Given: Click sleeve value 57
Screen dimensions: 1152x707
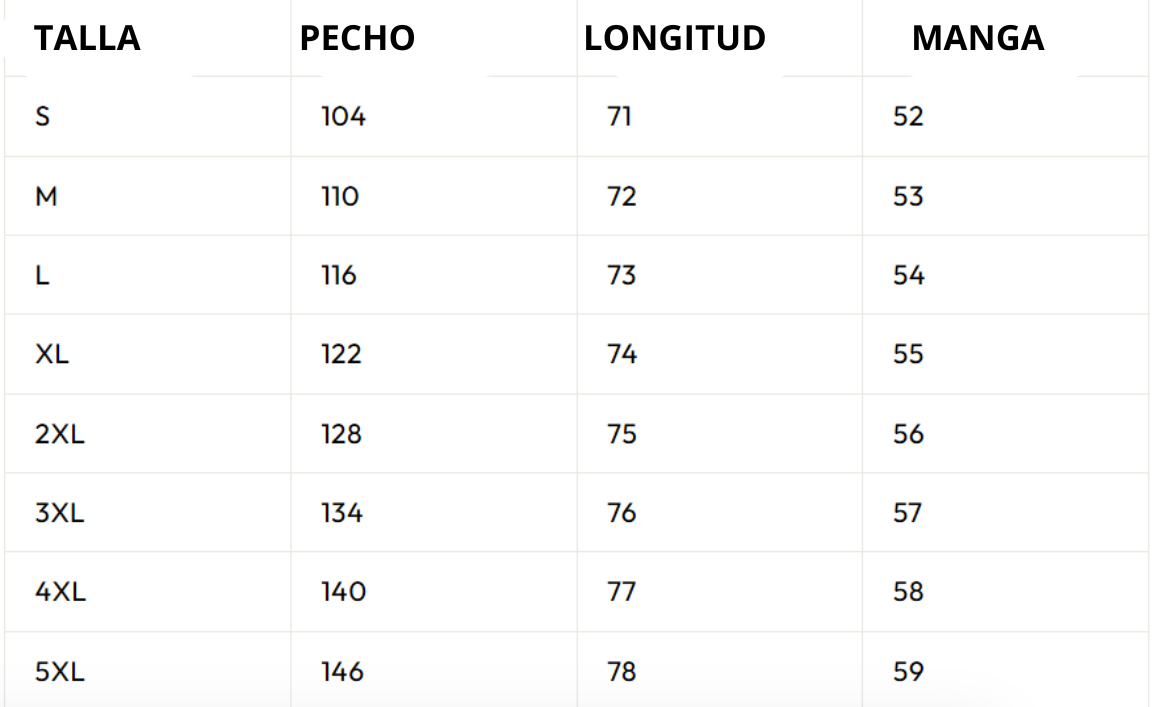Looking at the screenshot, I should point(907,513).
